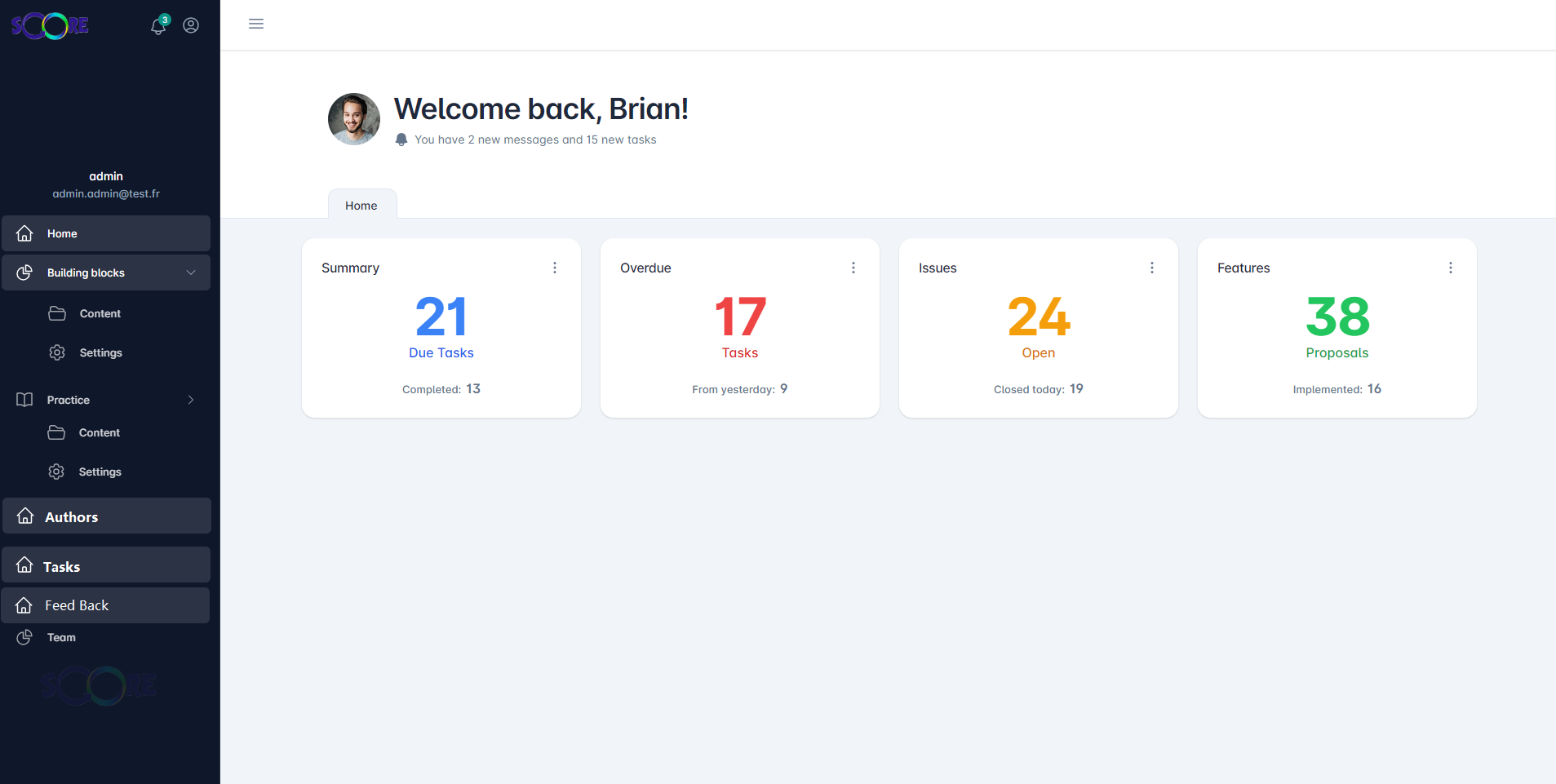
Task: Open the Tasks page
Action: [x=106, y=566]
